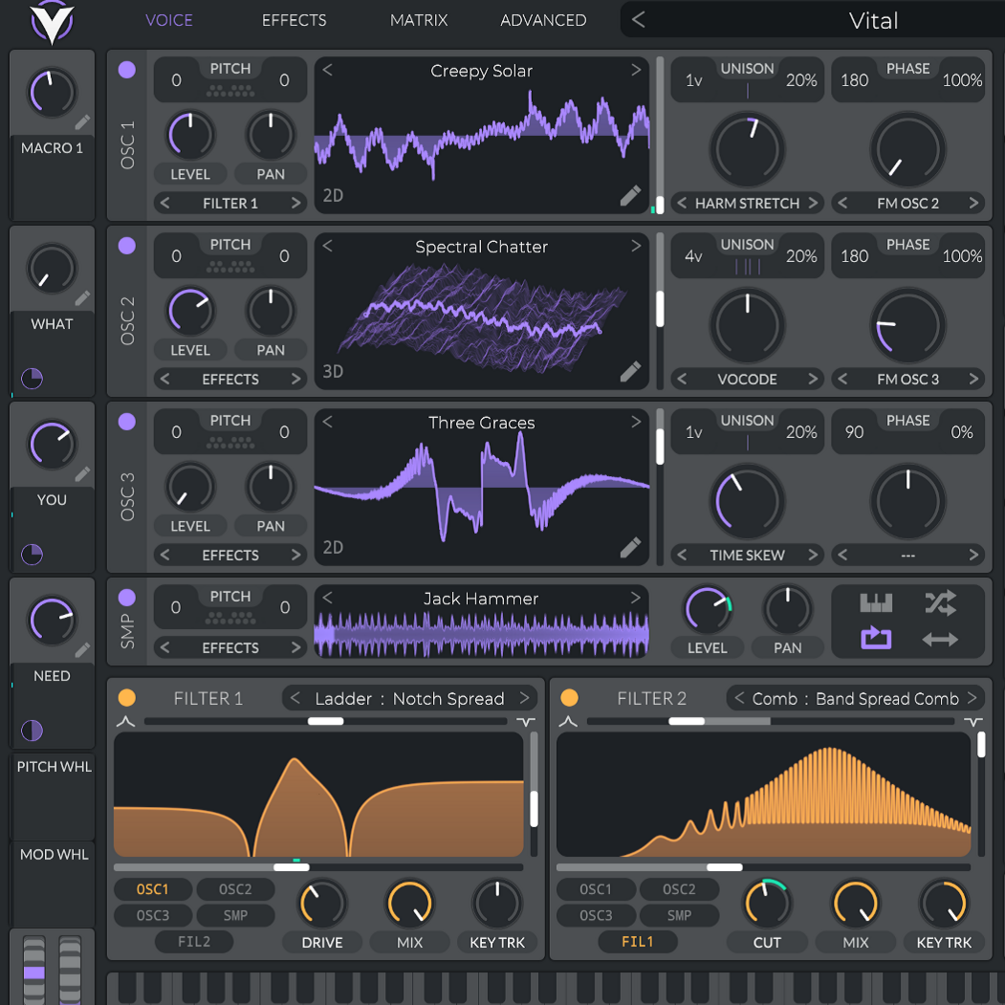Switch to the EFFECTS tab
Screen dimensions: 1005x1005
click(294, 20)
